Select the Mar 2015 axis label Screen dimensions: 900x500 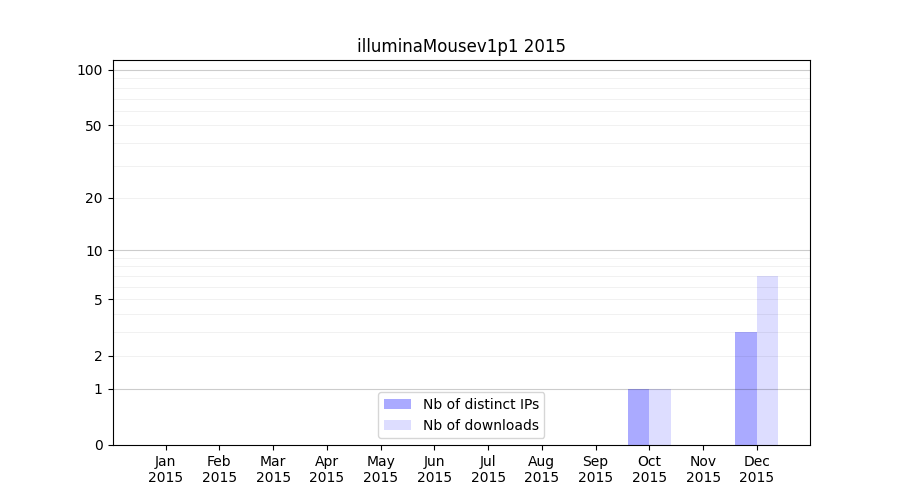click(x=273, y=469)
